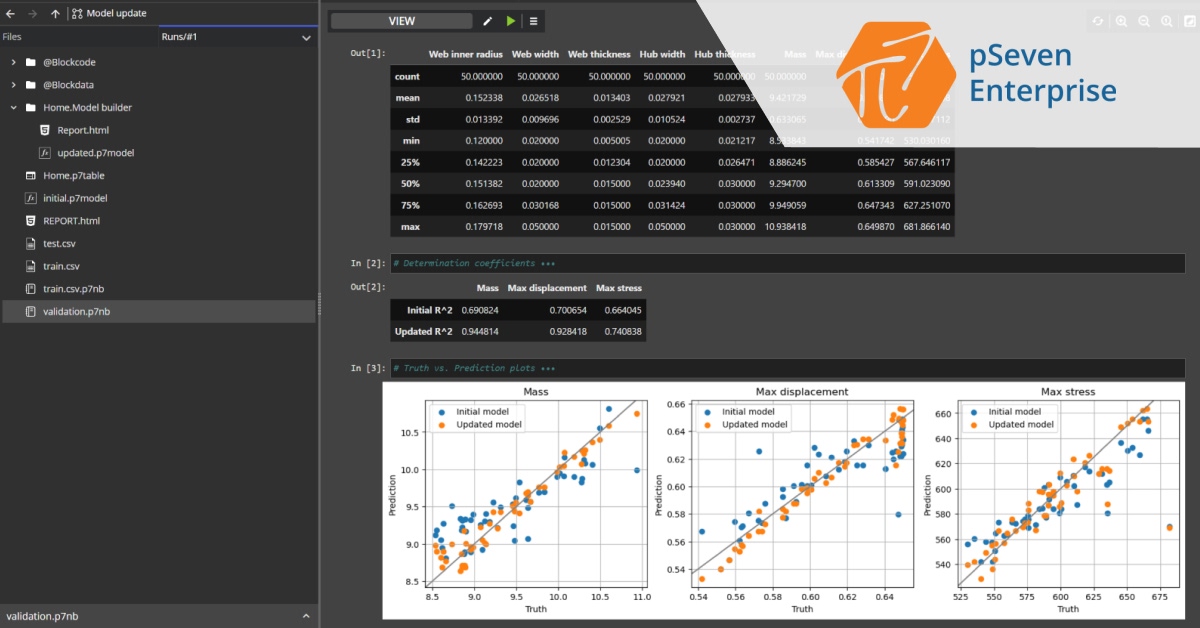This screenshot has width=1200, height=628.
Task: Run the notebook with the green play icon
Action: tap(511, 20)
